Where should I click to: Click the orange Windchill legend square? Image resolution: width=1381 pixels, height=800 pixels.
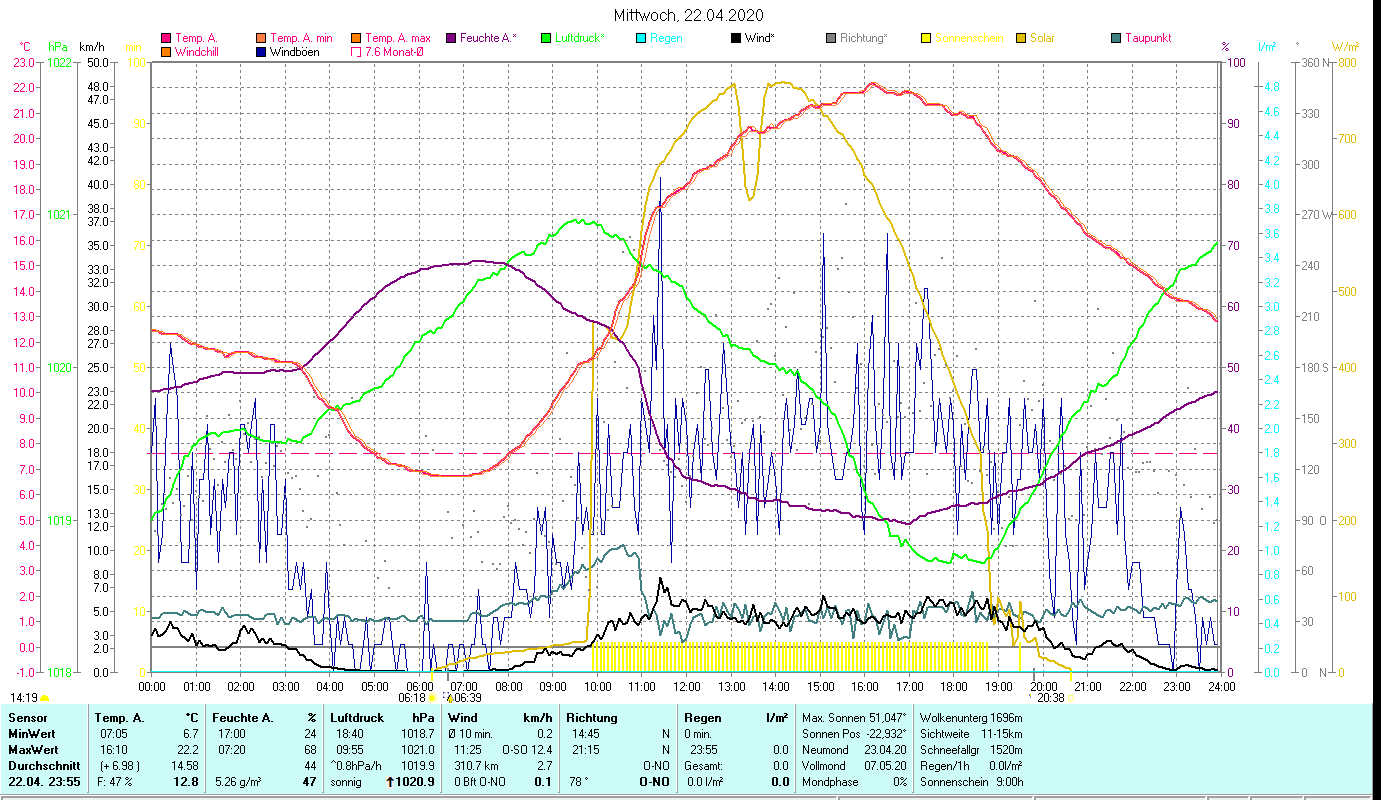(x=166, y=52)
